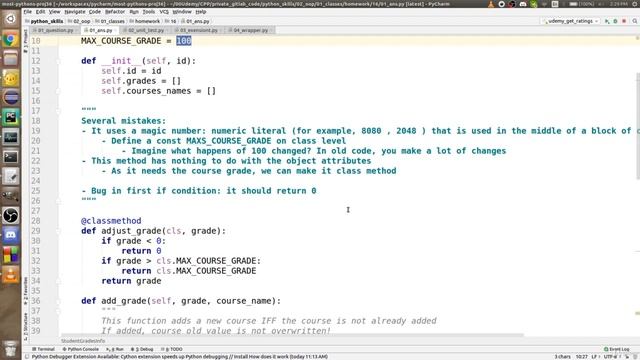Open the Files manager in the launcher
The image size is (640, 360).
tap(11, 58)
